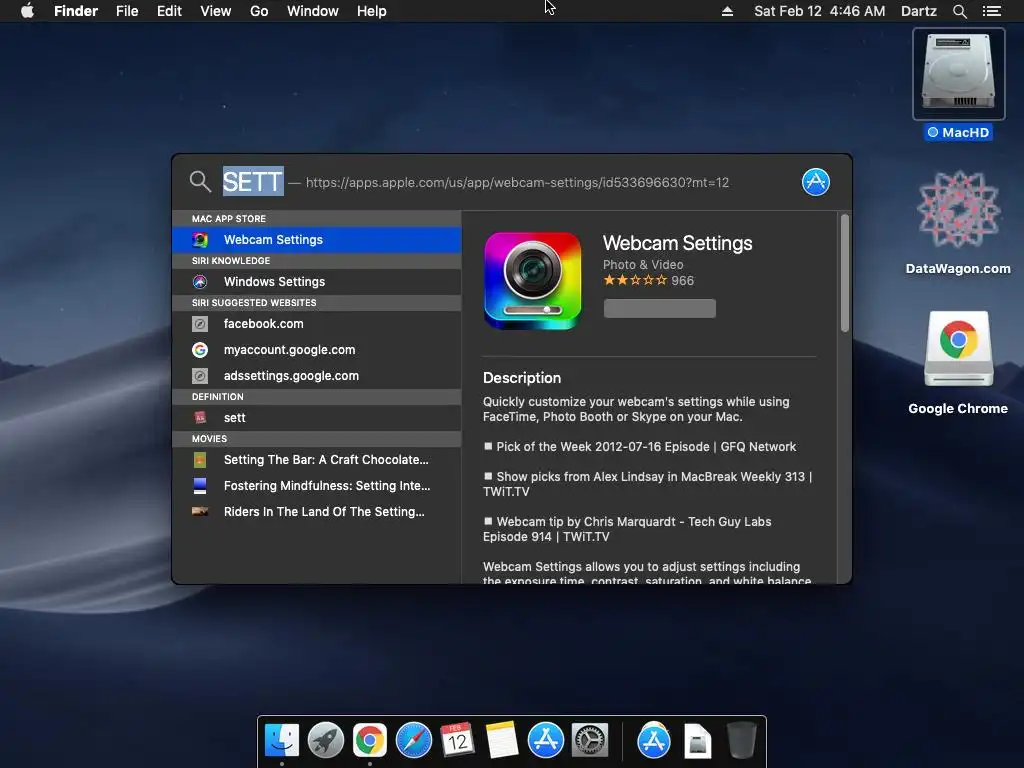
Task: Open Finder from the Dock
Action: coord(281,741)
